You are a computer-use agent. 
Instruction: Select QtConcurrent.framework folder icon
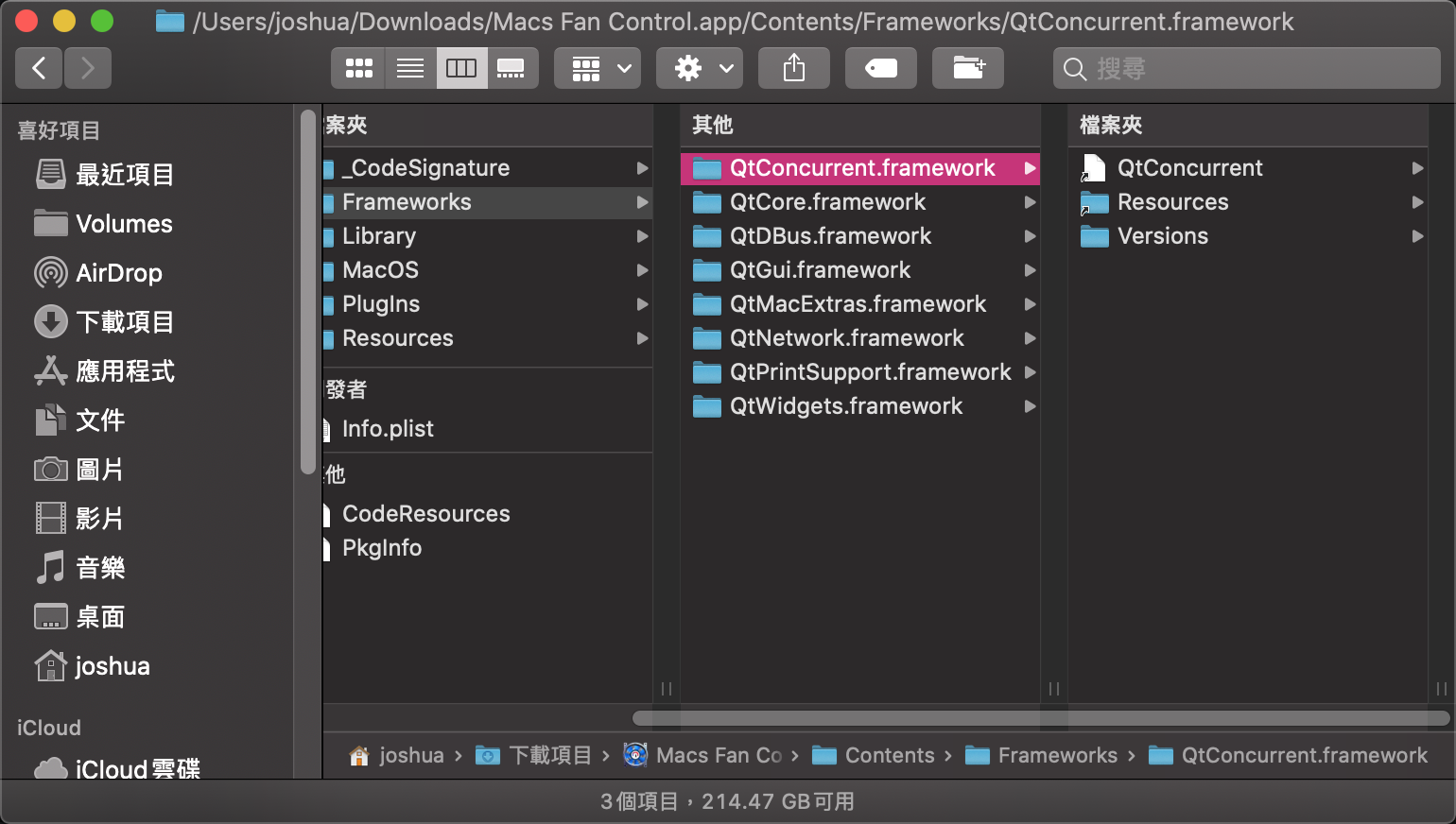(707, 168)
